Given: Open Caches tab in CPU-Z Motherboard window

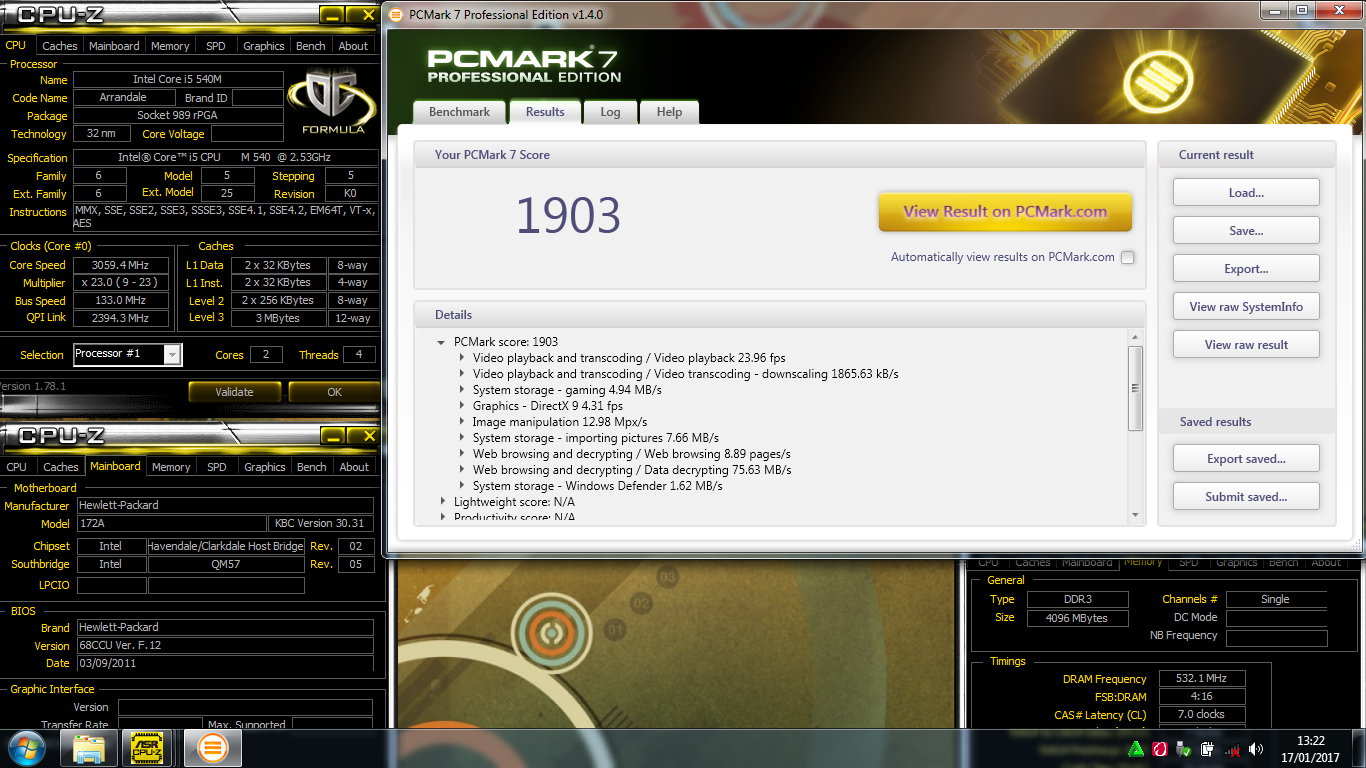Looking at the screenshot, I should click(x=61, y=467).
